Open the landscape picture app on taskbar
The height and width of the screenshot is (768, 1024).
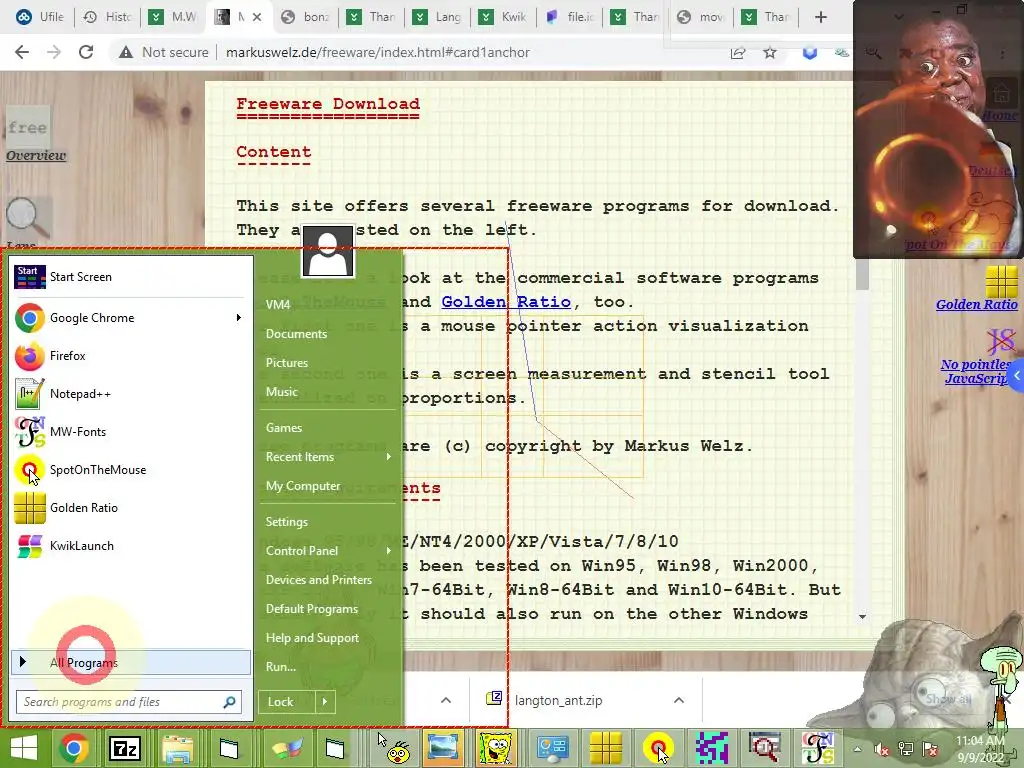[442, 748]
